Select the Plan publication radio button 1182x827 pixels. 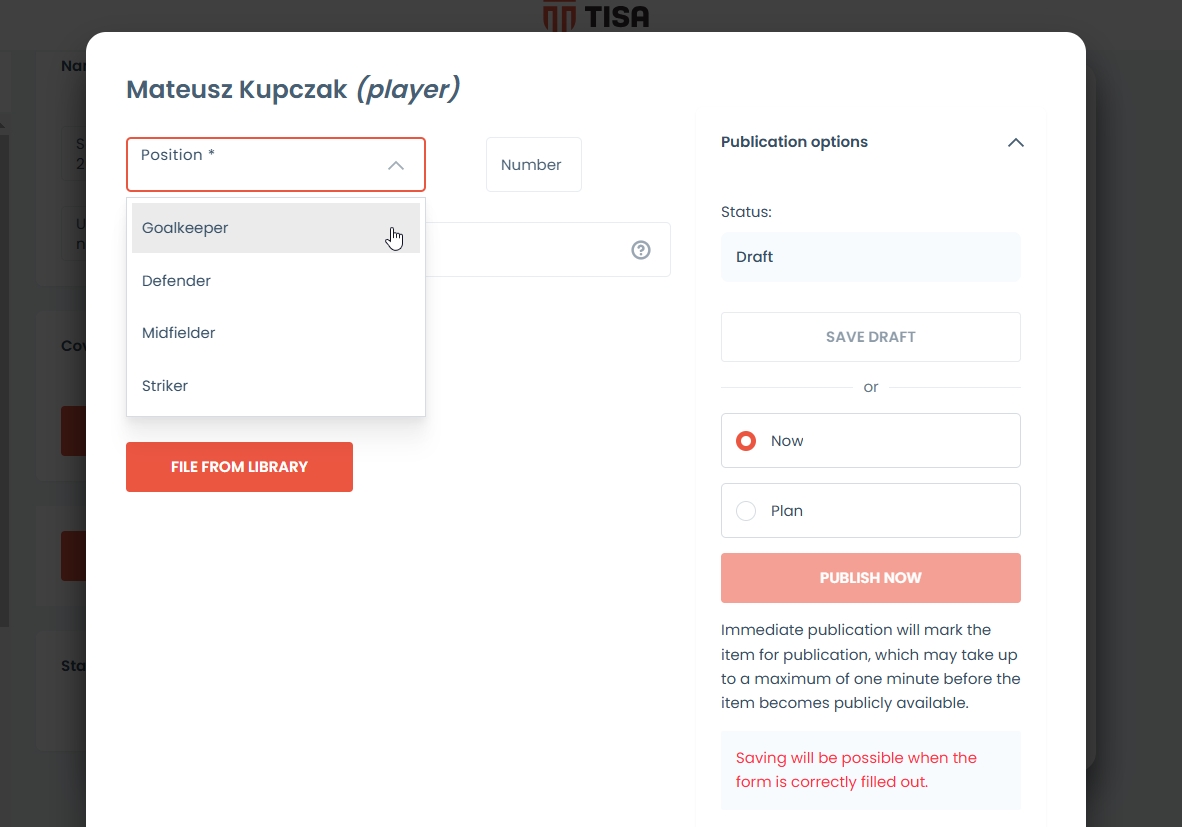746,511
